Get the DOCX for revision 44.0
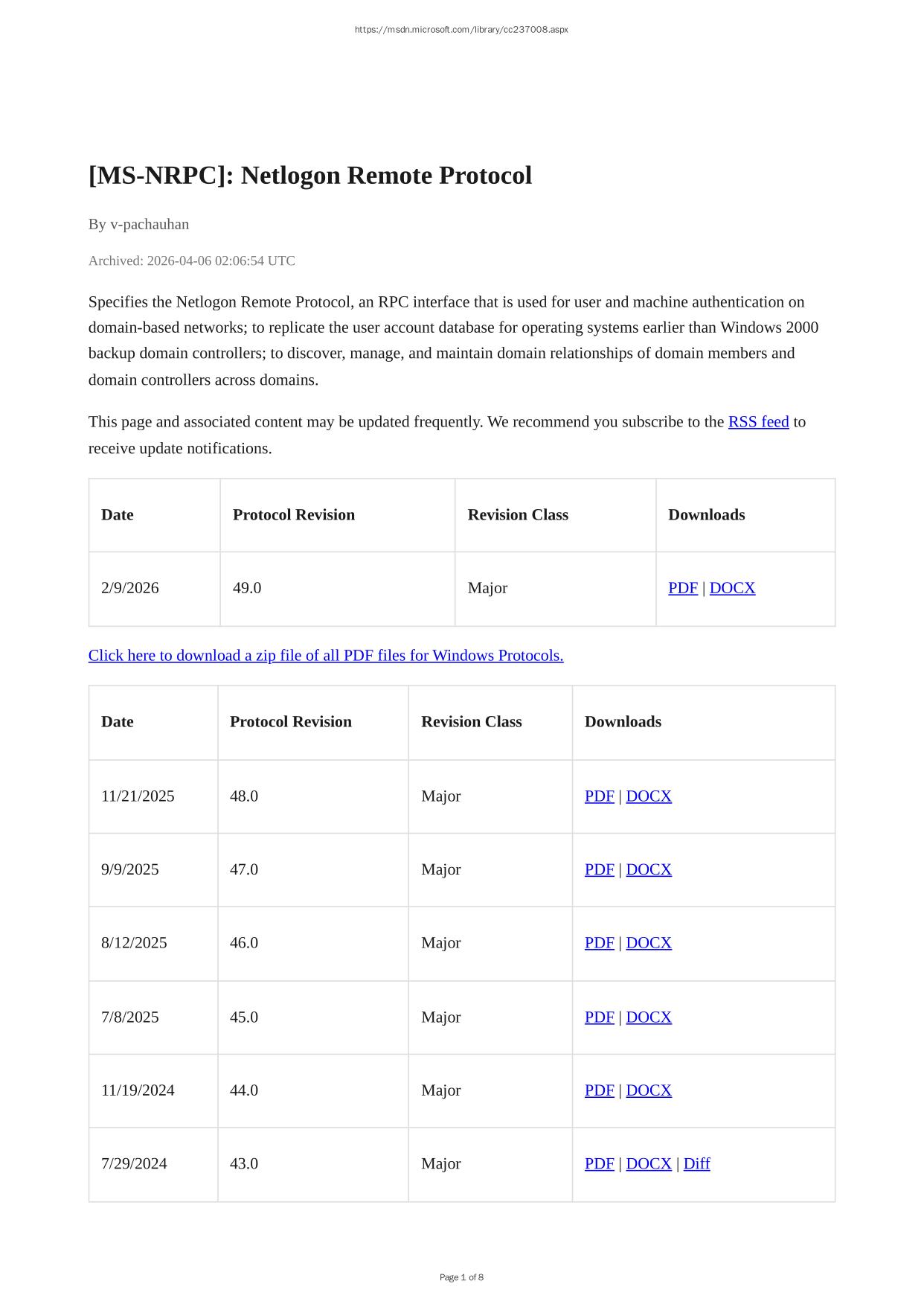Image resolution: width=924 pixels, height=1307 pixels. pyautogui.click(x=649, y=1090)
